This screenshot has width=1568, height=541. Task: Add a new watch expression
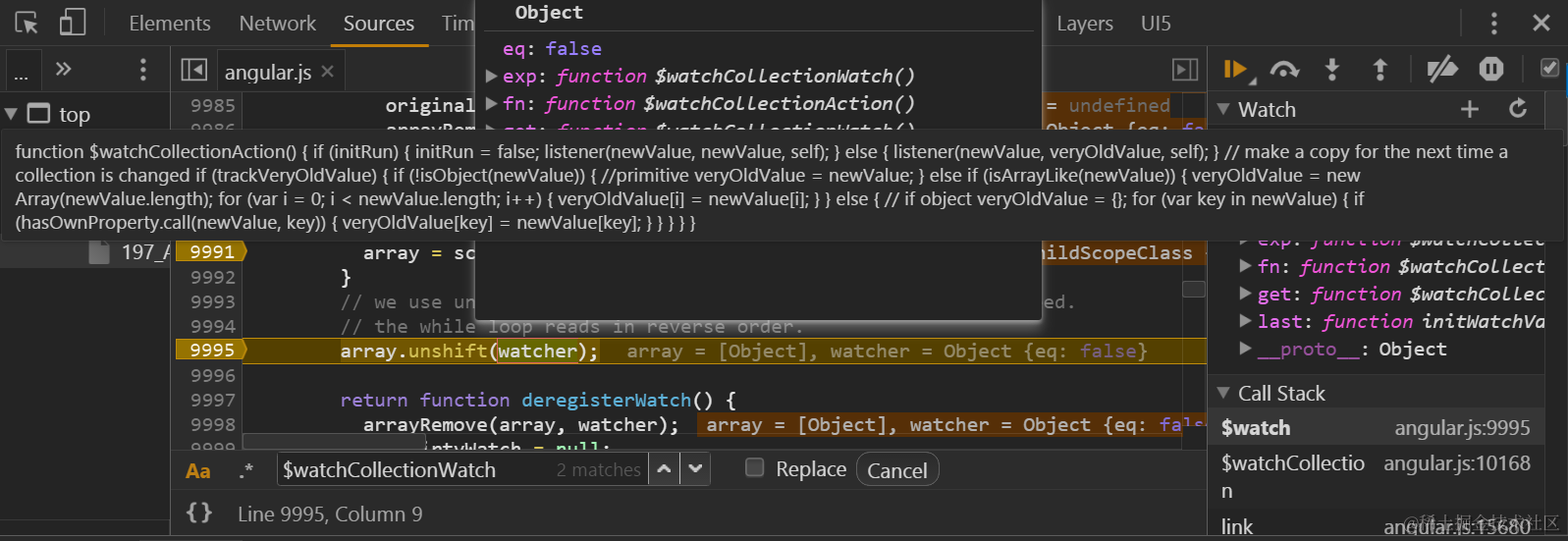tap(1469, 109)
